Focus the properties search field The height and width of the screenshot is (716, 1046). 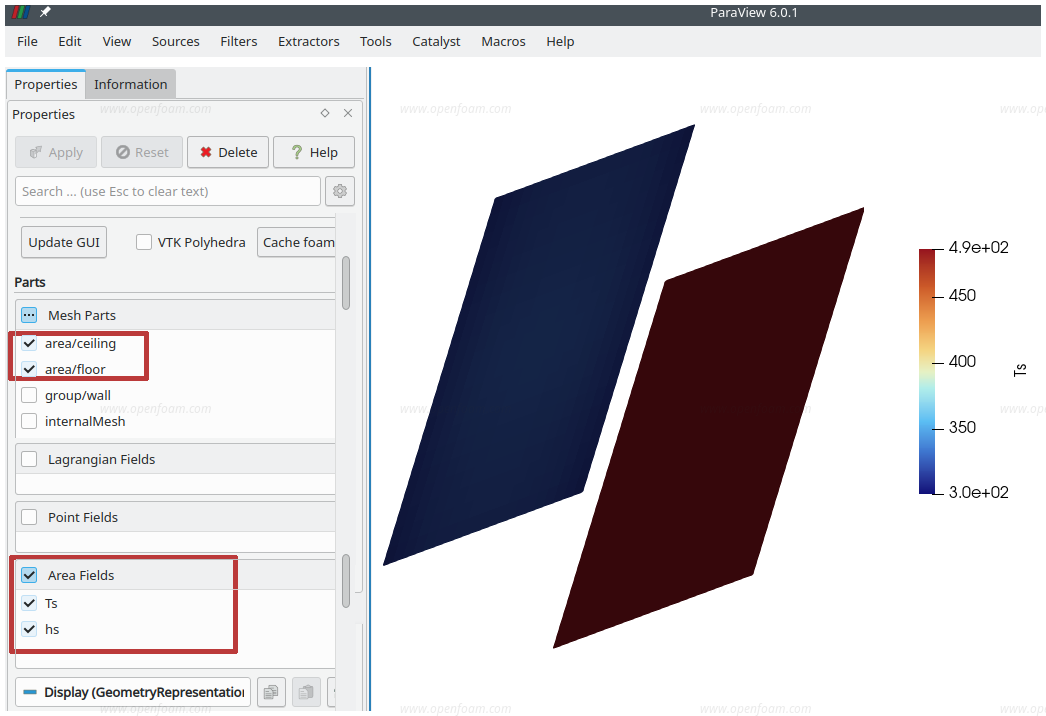pos(167,192)
